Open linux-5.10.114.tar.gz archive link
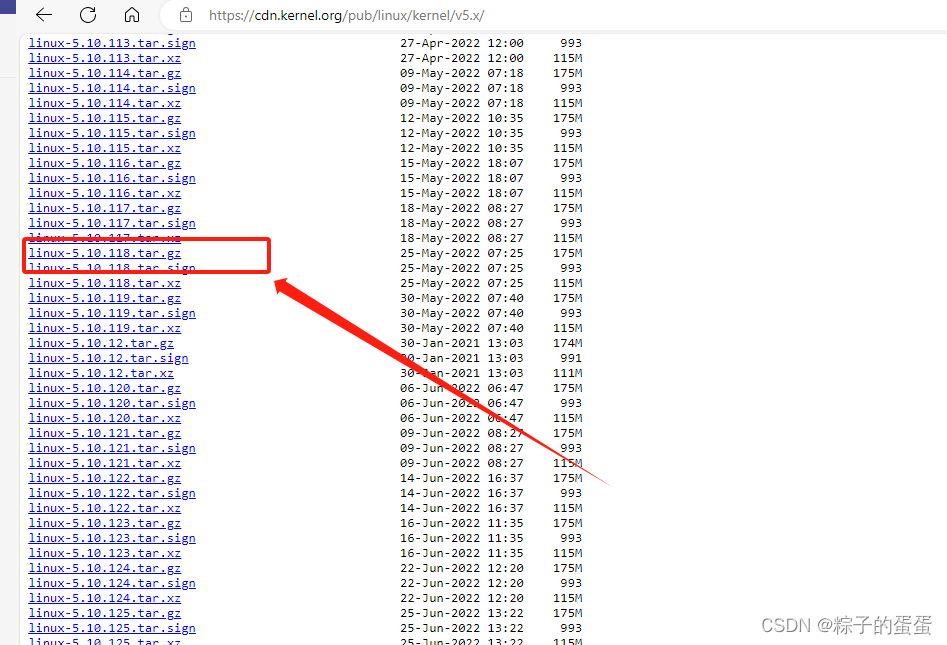This screenshot has width=947, height=645. pyautogui.click(x=104, y=72)
